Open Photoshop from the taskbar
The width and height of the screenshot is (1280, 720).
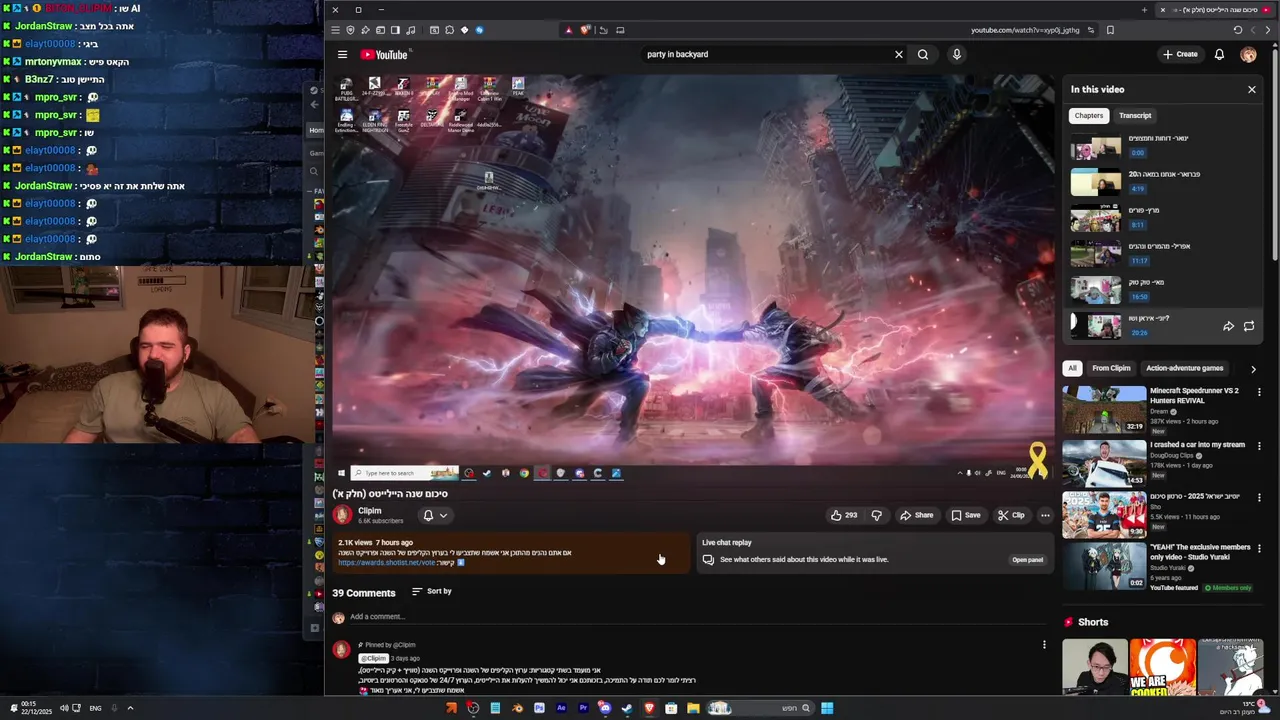539,708
